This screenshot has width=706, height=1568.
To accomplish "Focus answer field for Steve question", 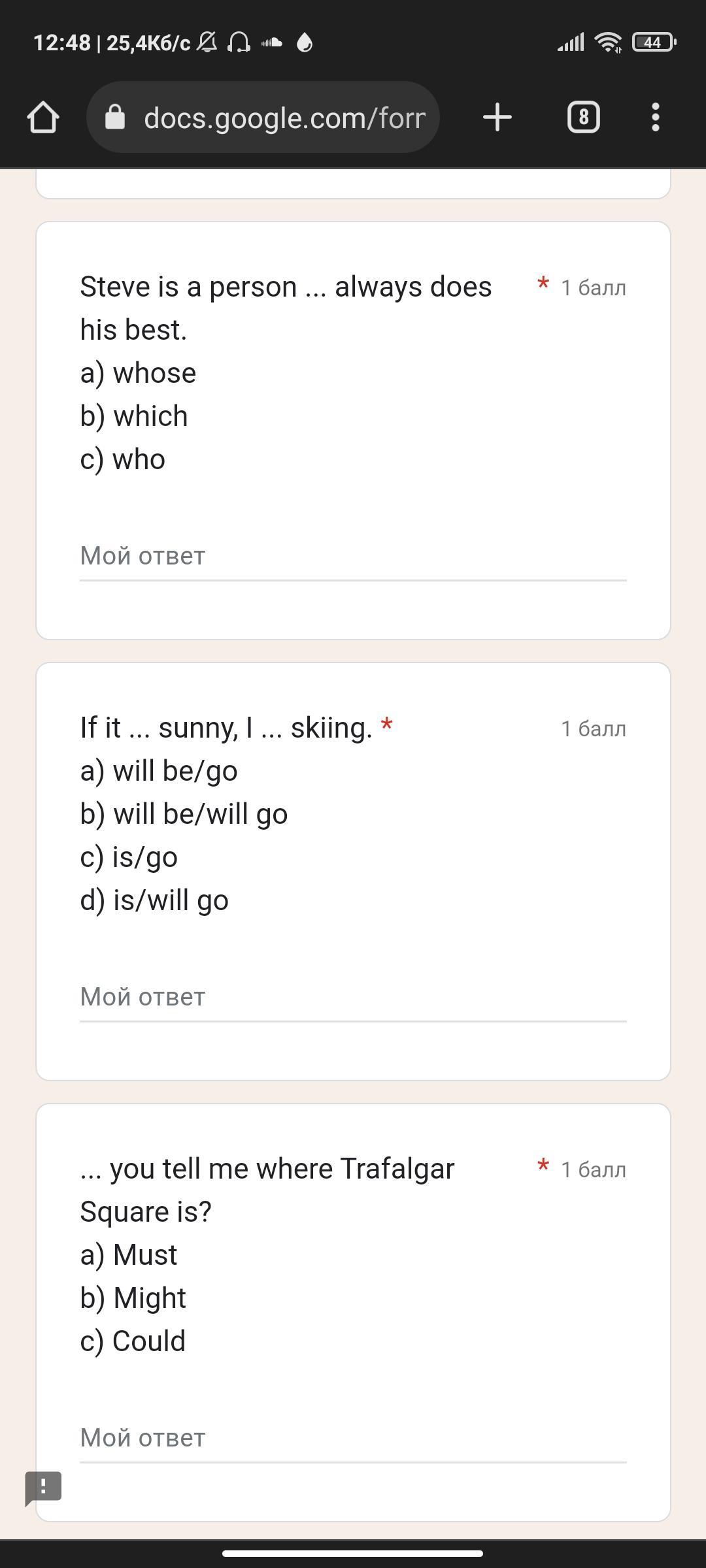I will click(353, 557).
